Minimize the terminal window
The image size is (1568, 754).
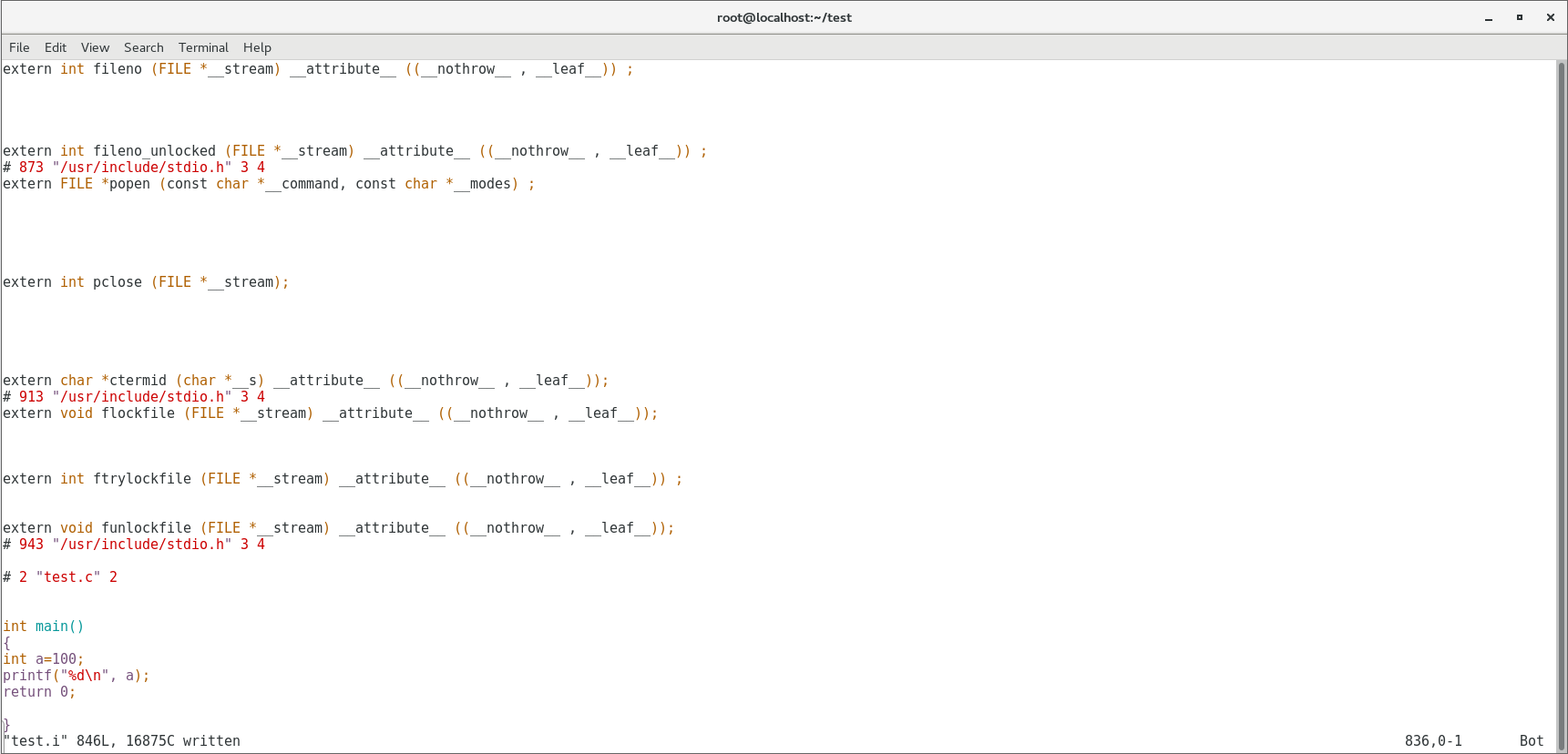click(1489, 17)
